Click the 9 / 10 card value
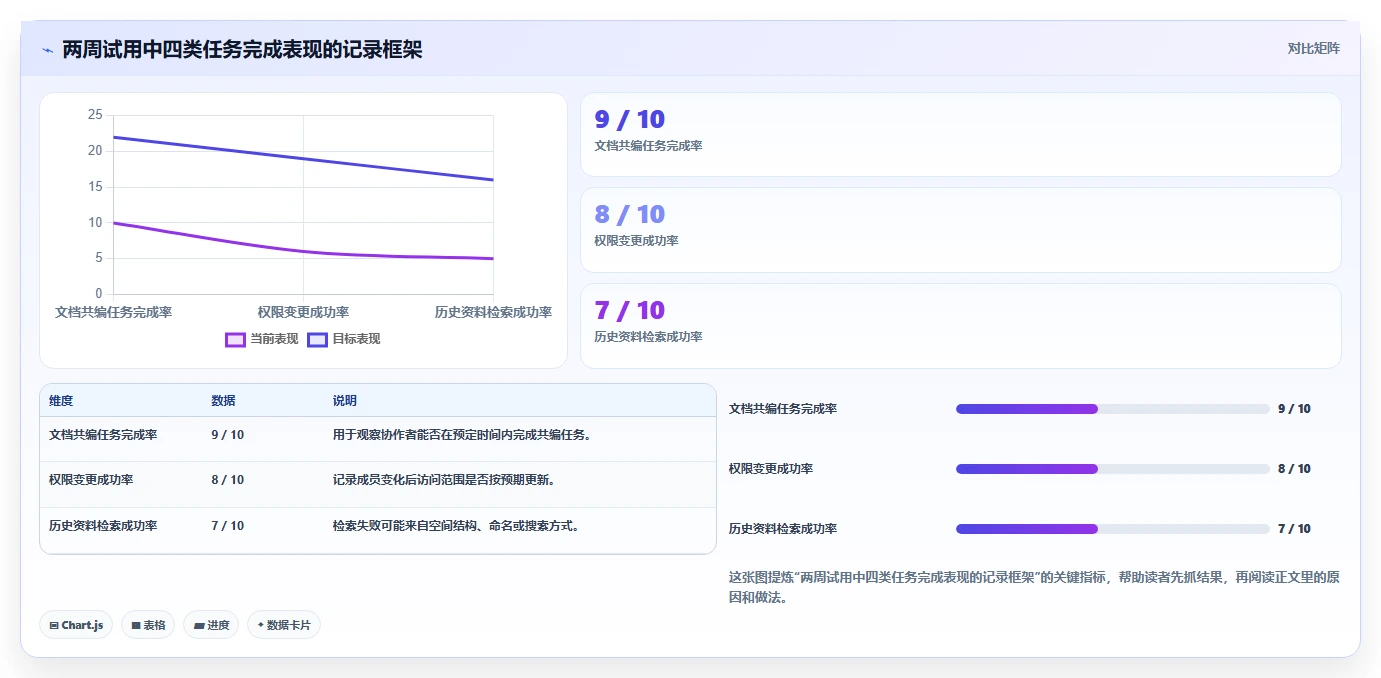Image resolution: width=1381 pixels, height=678 pixels. point(630,120)
